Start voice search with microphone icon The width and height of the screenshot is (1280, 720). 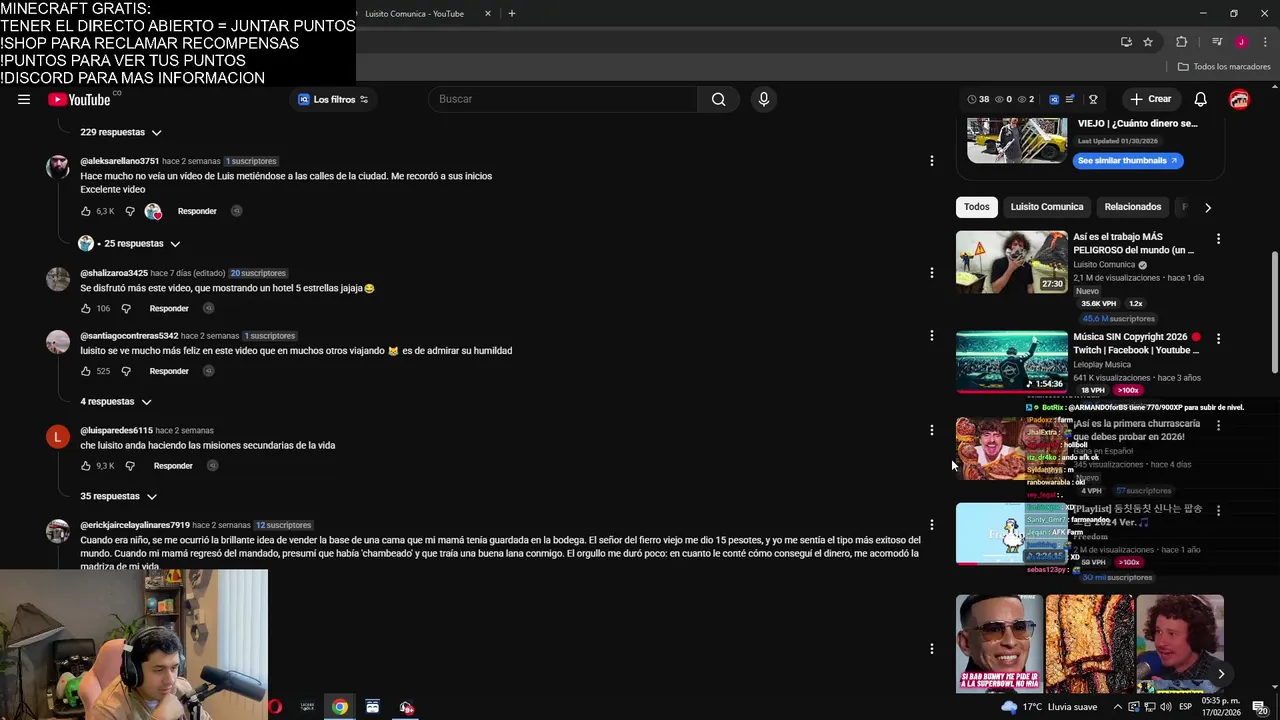coord(763,99)
